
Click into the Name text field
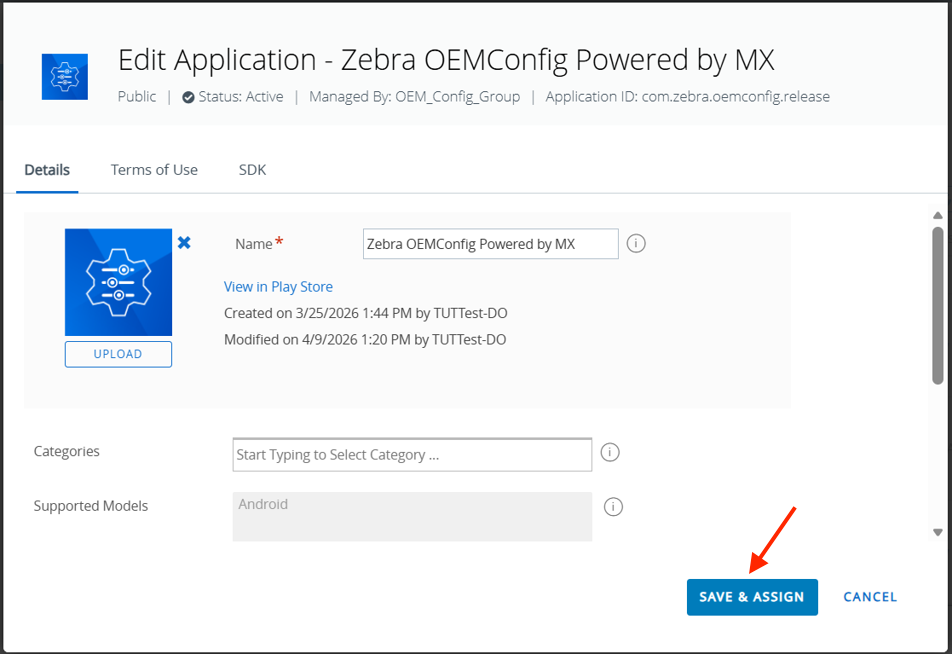coord(490,244)
